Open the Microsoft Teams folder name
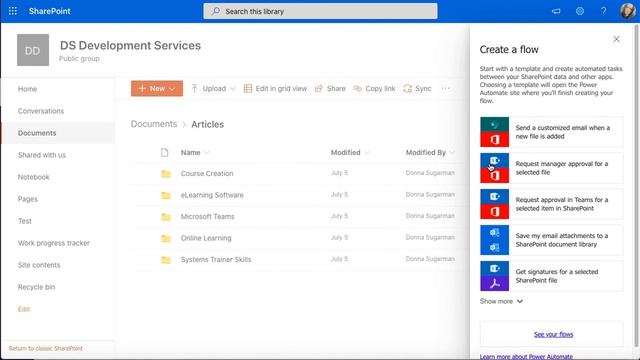 (207, 217)
